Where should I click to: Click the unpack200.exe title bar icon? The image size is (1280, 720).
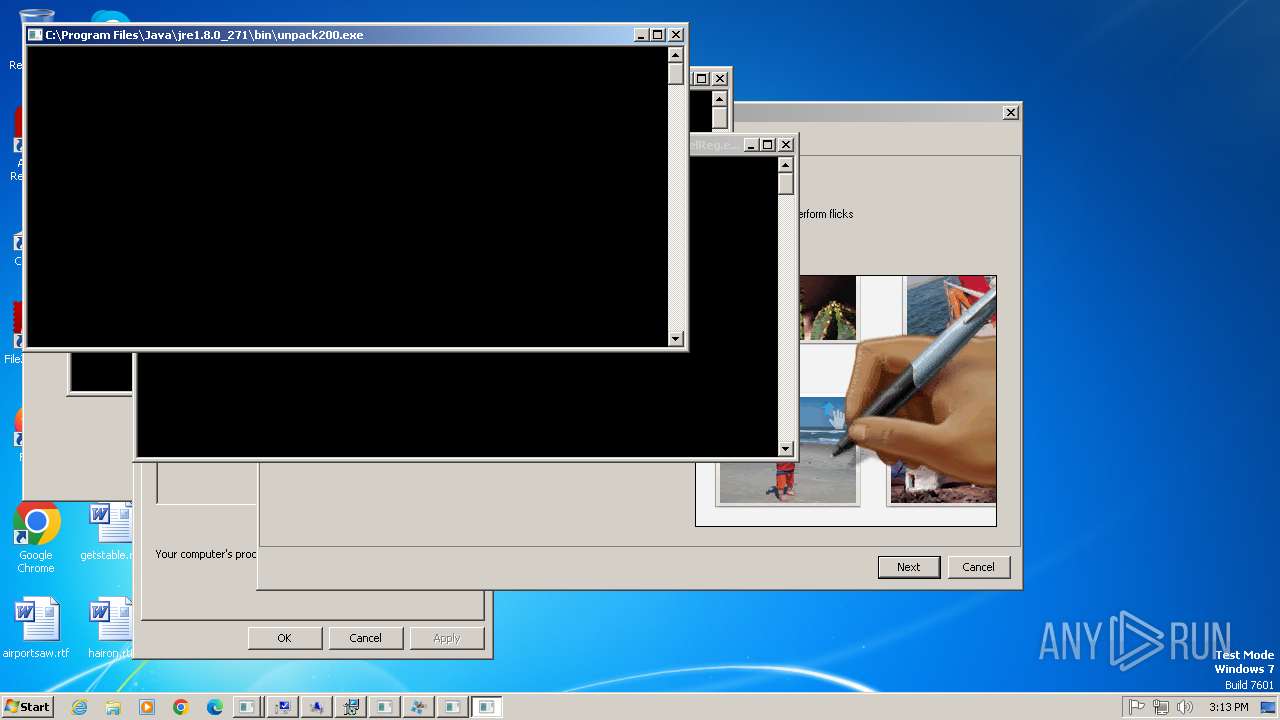tap(35, 35)
